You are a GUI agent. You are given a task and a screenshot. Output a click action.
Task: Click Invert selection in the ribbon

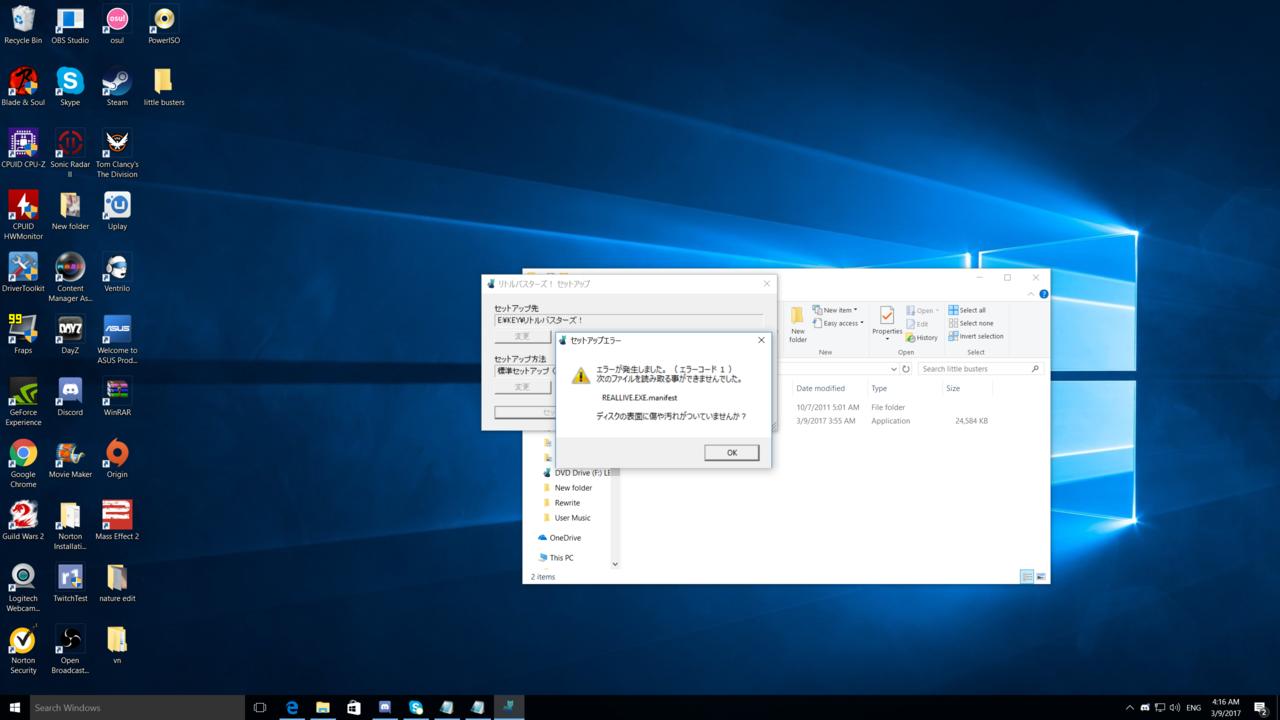975,336
